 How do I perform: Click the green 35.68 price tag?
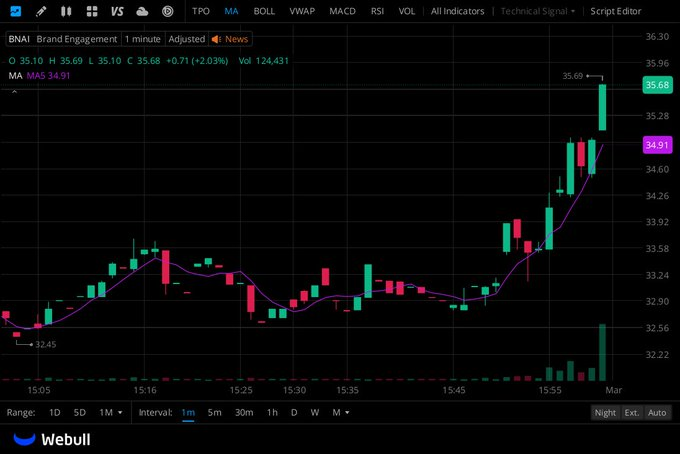click(x=657, y=85)
